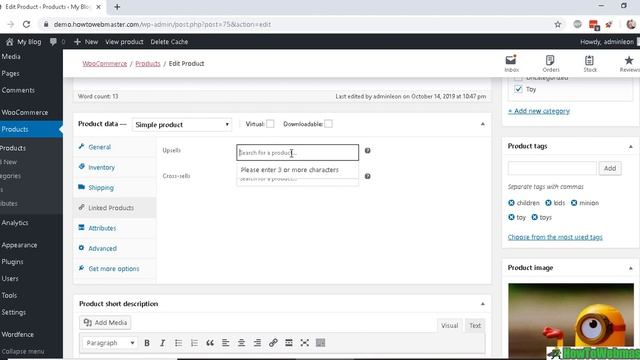Open a new browser tab
The width and height of the screenshot is (640, 360).
click(117, 7)
